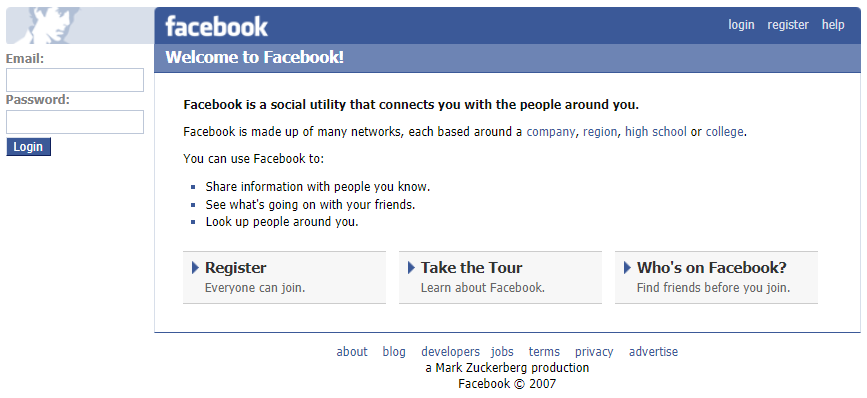Open Who's on Facebook? box
The height and width of the screenshot is (398, 867).
716,277
